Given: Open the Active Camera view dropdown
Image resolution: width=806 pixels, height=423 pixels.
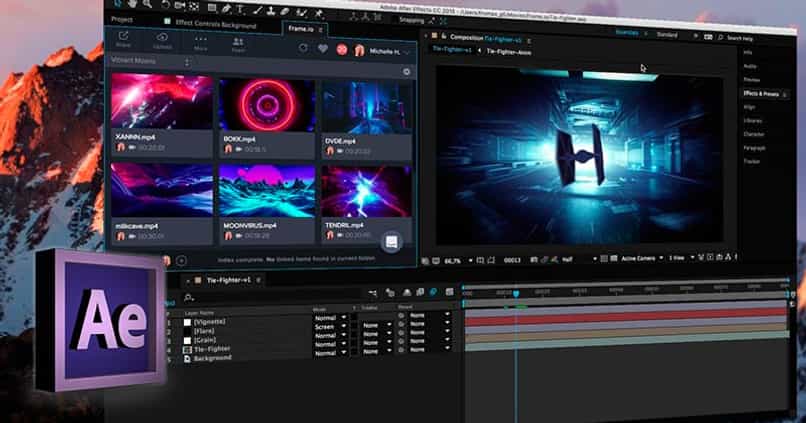Looking at the screenshot, I should coord(642,258).
